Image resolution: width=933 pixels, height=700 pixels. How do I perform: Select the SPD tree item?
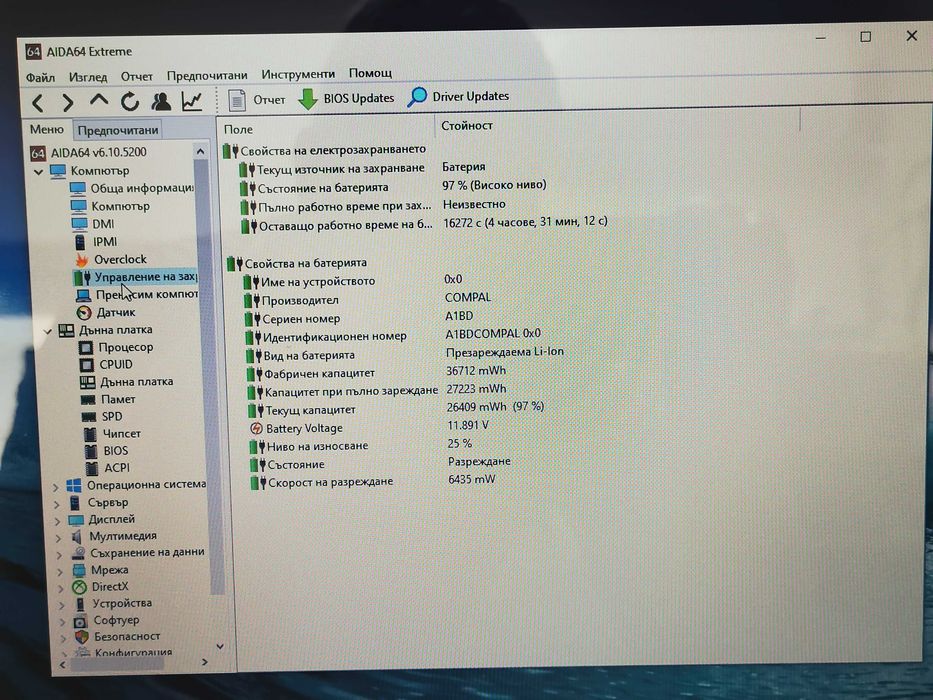pyautogui.click(x=102, y=417)
